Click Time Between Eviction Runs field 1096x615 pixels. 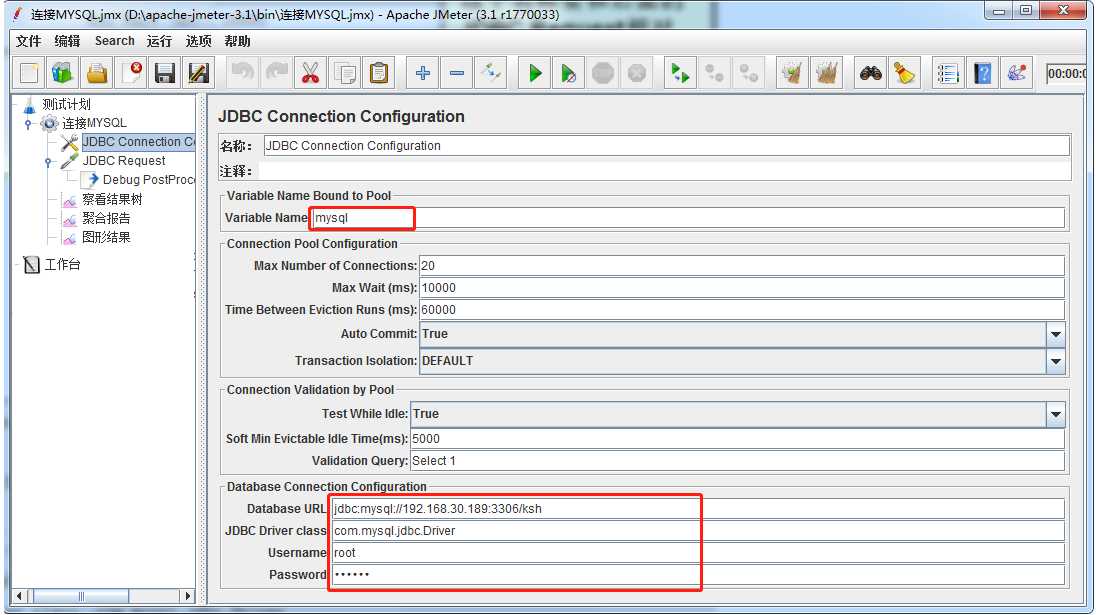742,310
